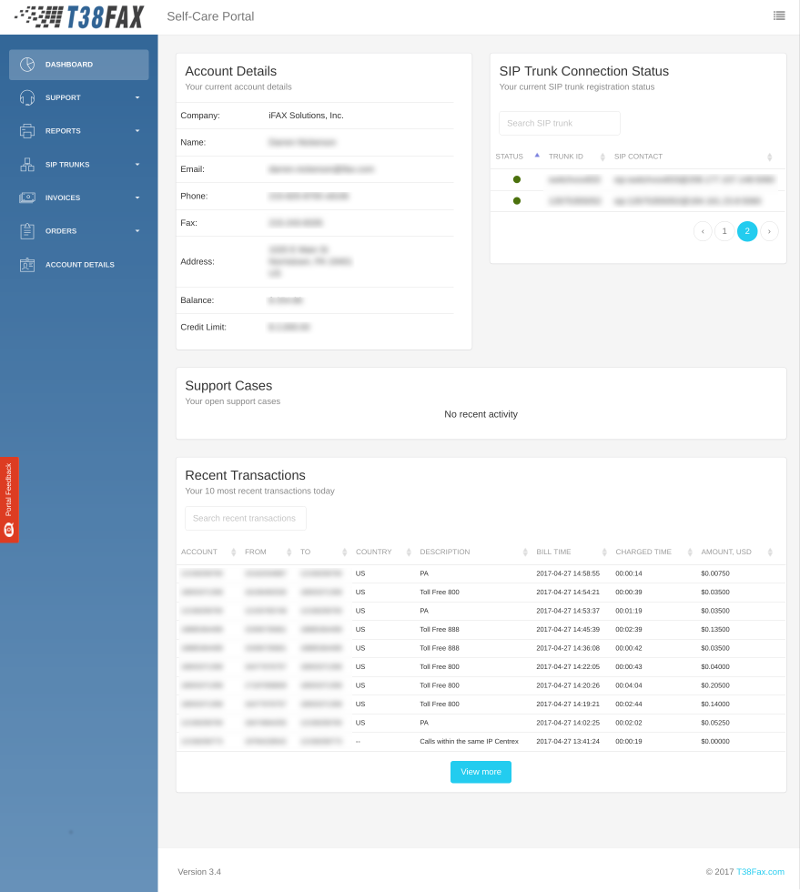The image size is (800, 892).
Task: Click the Reports printer icon
Action: coord(27,131)
